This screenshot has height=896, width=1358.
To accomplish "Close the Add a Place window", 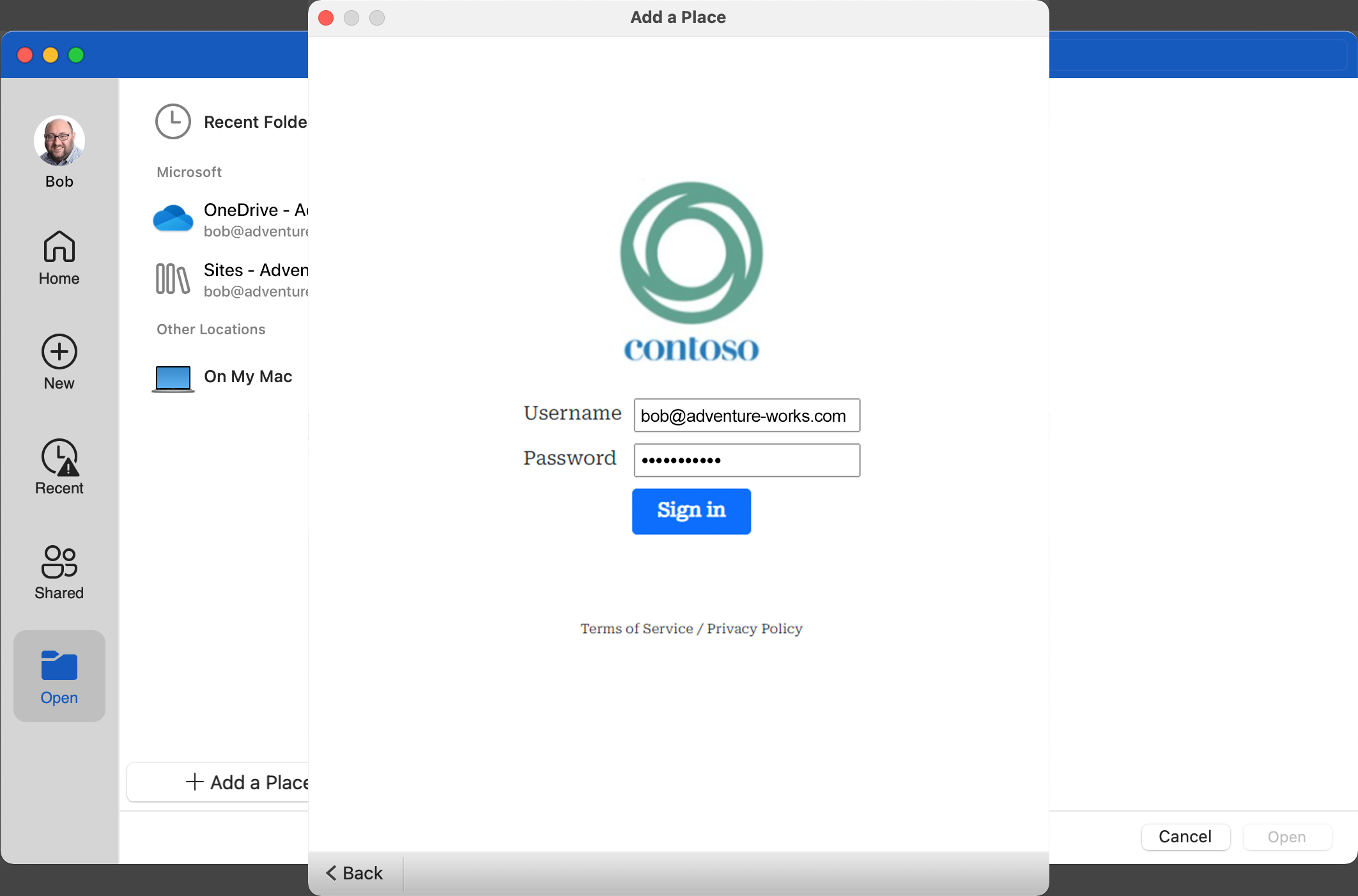I will 326,18.
